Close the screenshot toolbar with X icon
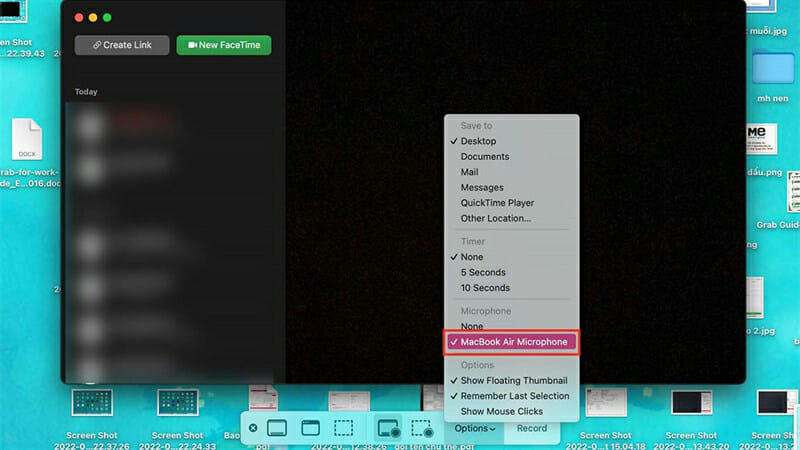The image size is (800, 450). point(253,428)
